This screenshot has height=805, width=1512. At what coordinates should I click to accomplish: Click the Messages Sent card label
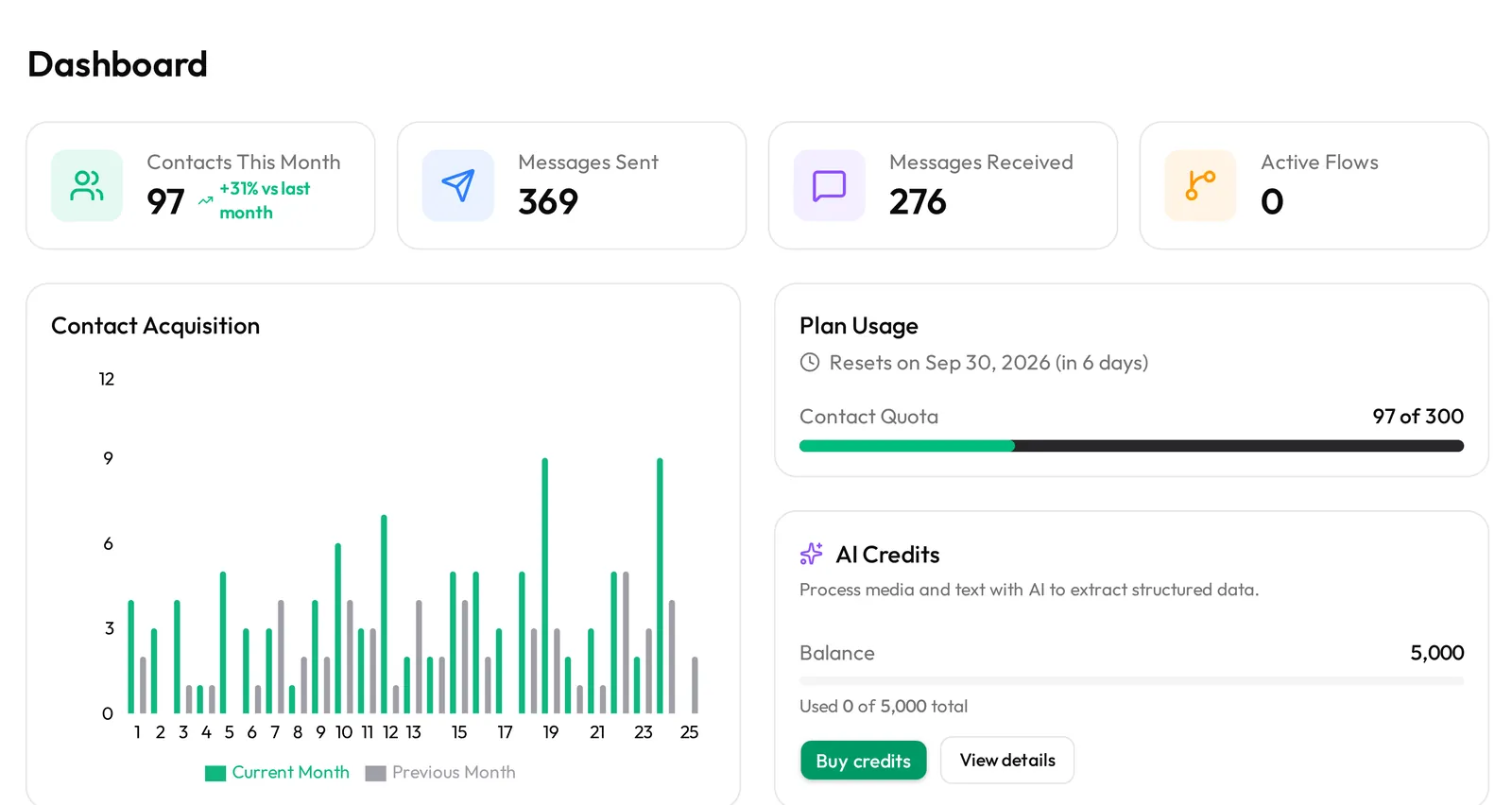[x=588, y=163]
